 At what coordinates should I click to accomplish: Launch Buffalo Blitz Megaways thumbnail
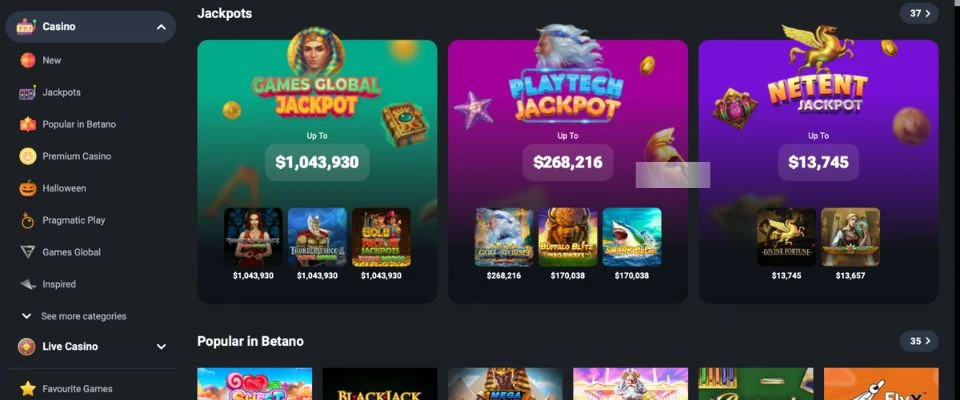[x=568, y=237]
